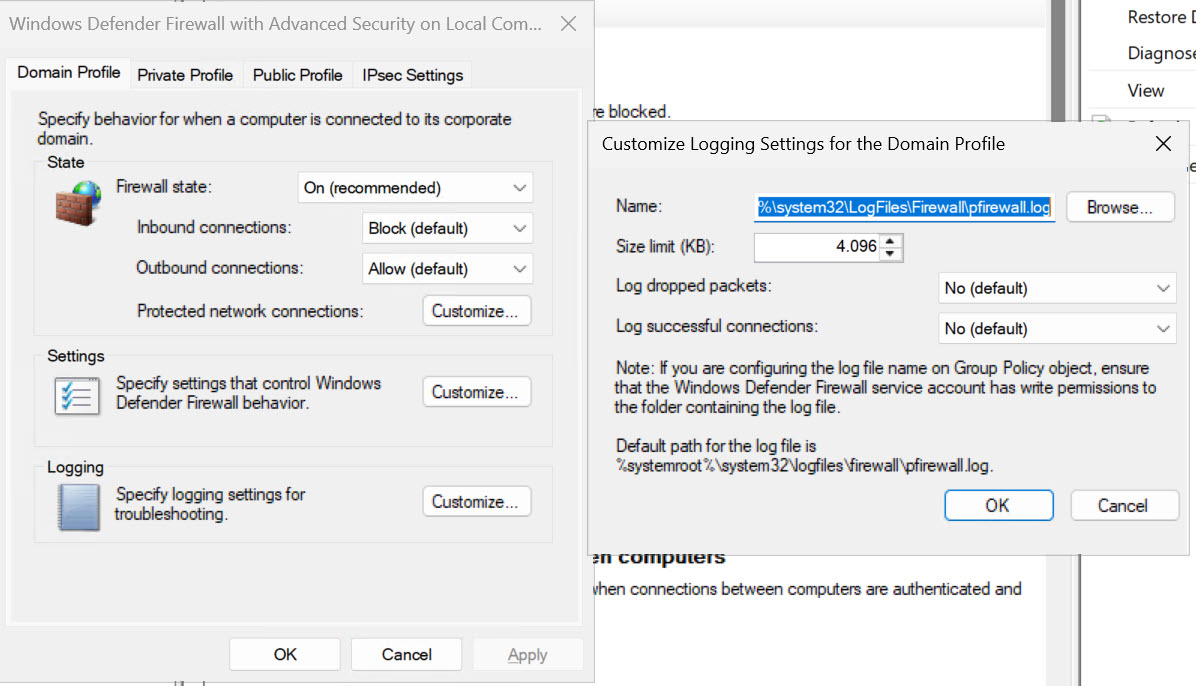
Task: Switch to the Domain Profile tab
Action: (69, 72)
